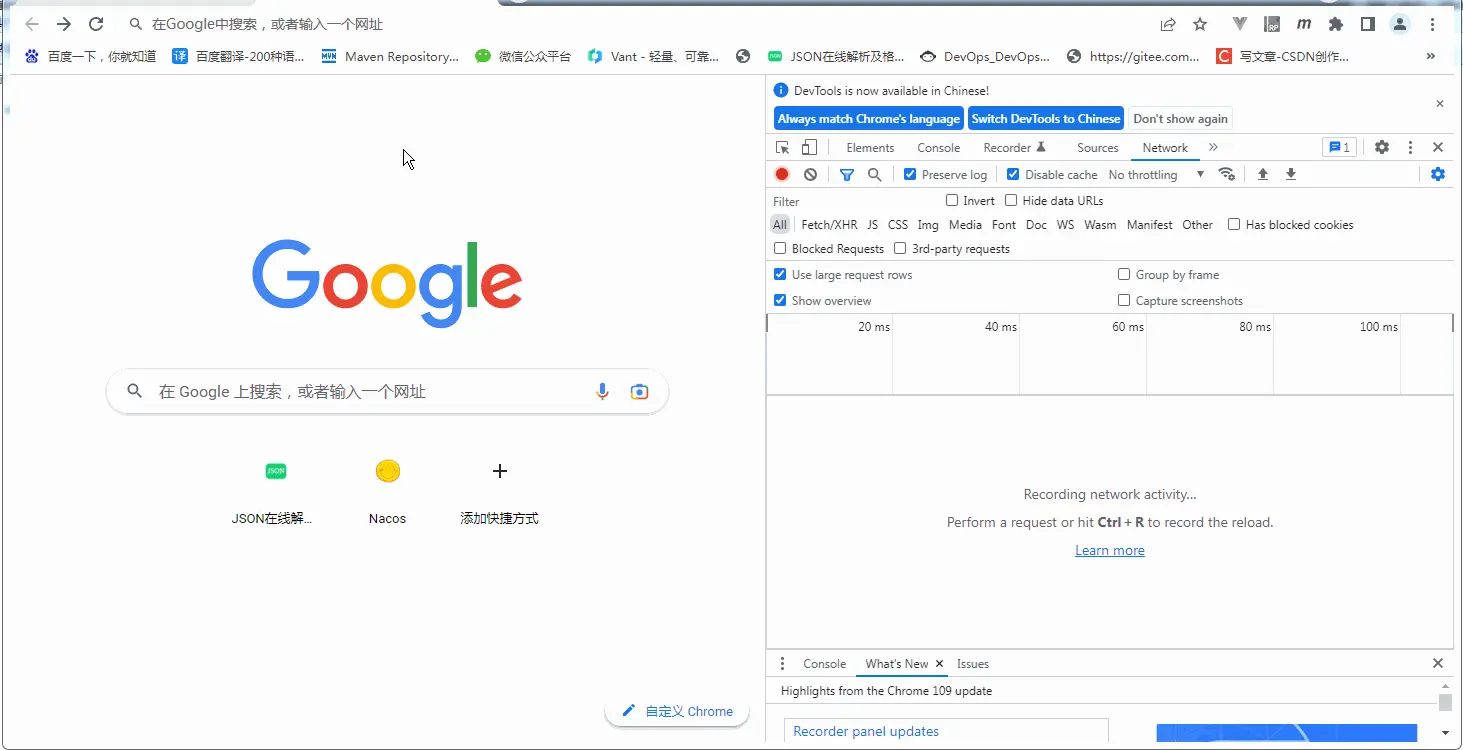Toggle the device toolbar icon
Image resolution: width=1463 pixels, height=750 pixels.
point(809,147)
